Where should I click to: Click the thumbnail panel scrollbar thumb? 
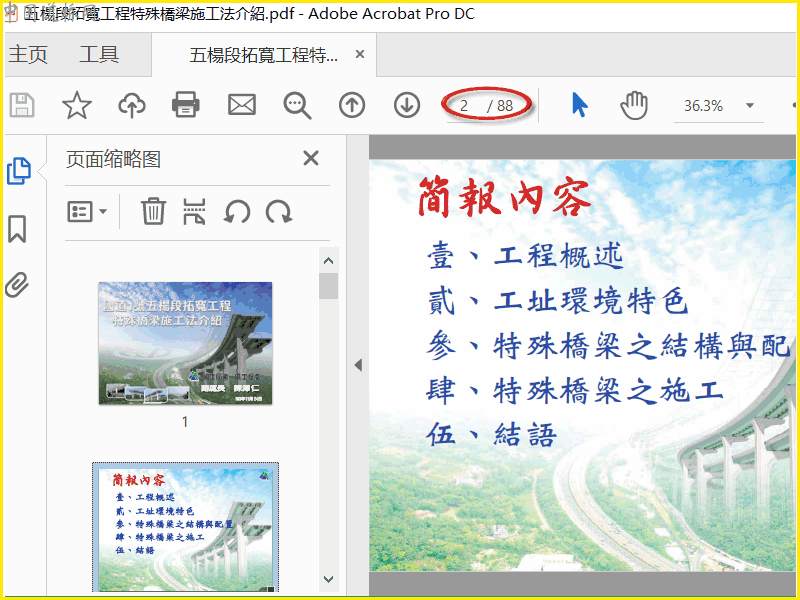click(x=329, y=286)
